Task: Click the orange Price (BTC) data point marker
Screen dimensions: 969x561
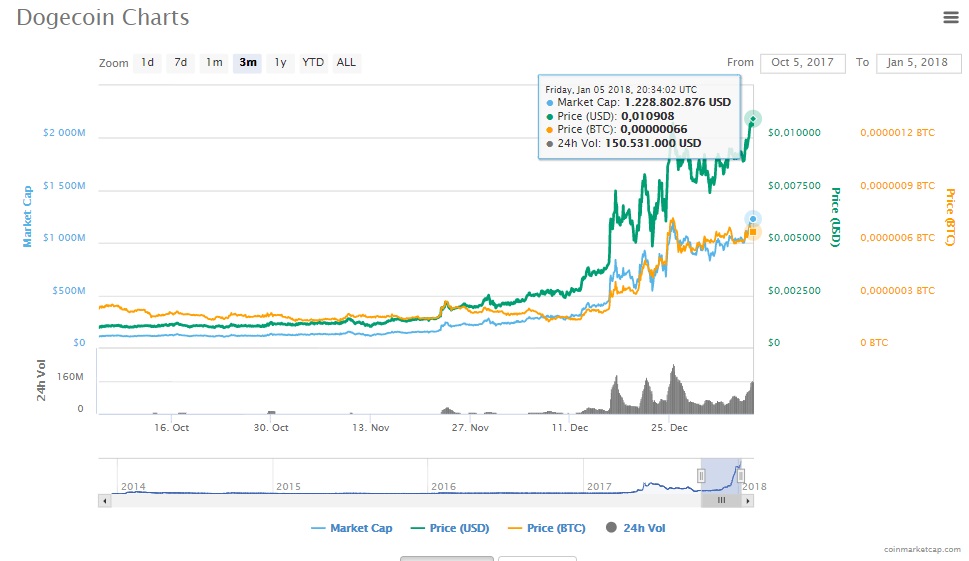Action: (753, 232)
